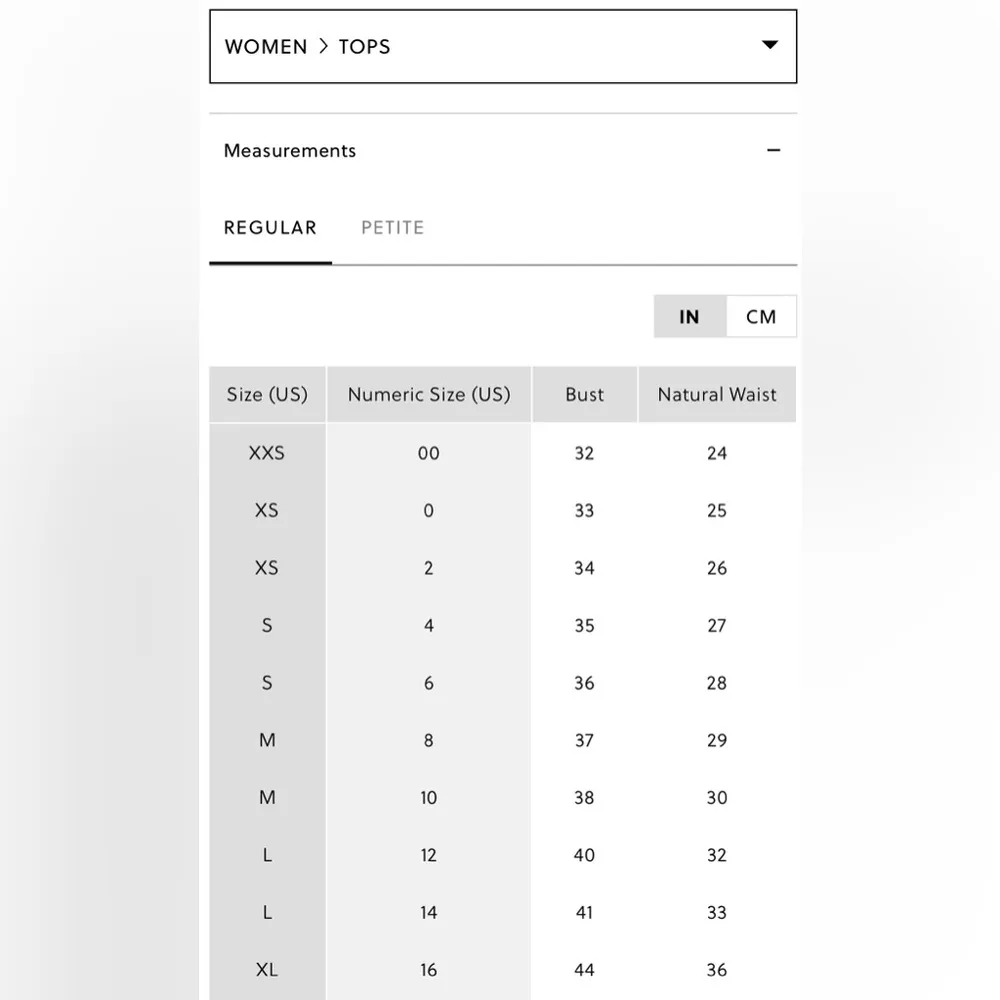
Task: Click numeric size 8 cell
Action: point(429,741)
